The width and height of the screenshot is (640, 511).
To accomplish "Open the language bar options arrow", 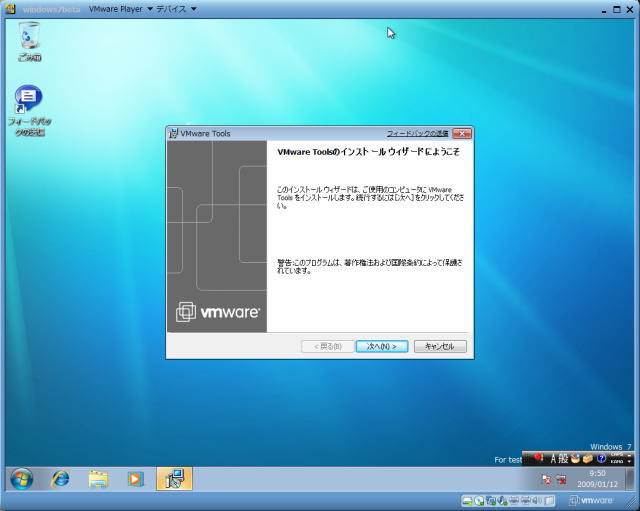I will [629, 462].
